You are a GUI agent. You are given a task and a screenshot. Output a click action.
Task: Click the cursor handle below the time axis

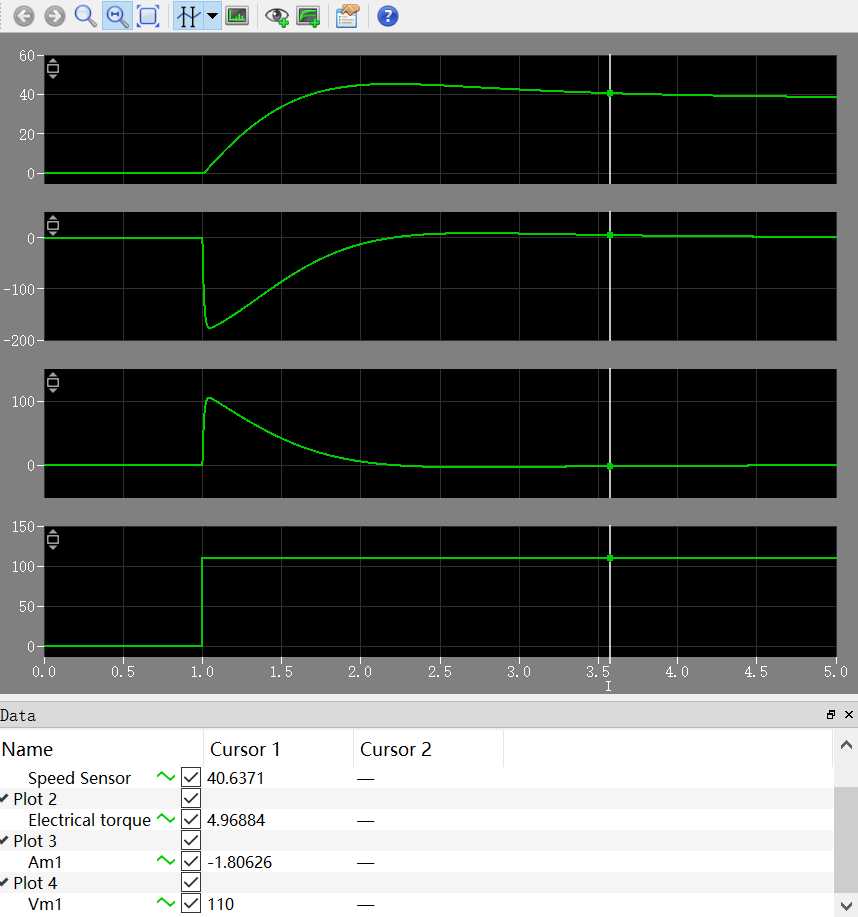point(608,686)
